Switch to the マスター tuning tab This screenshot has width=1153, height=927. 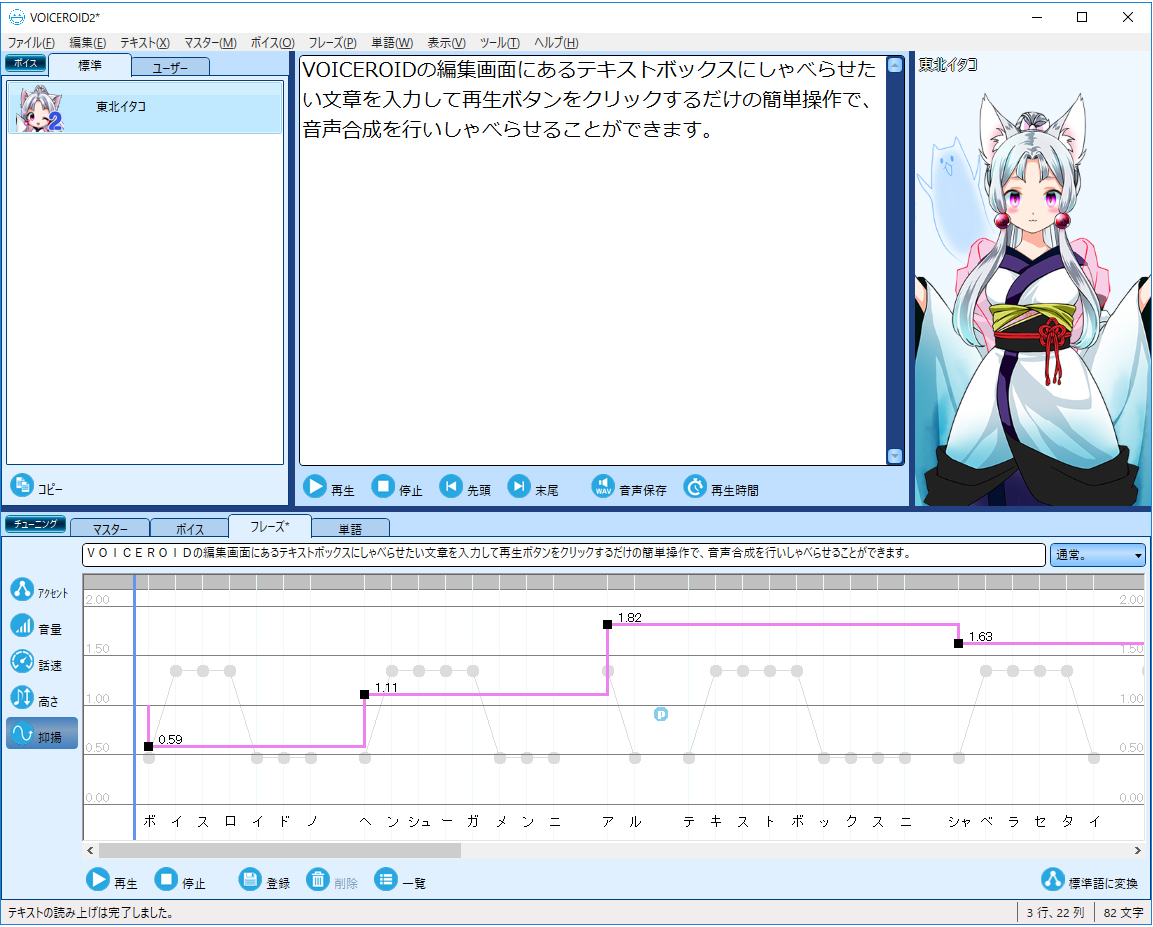[110, 529]
